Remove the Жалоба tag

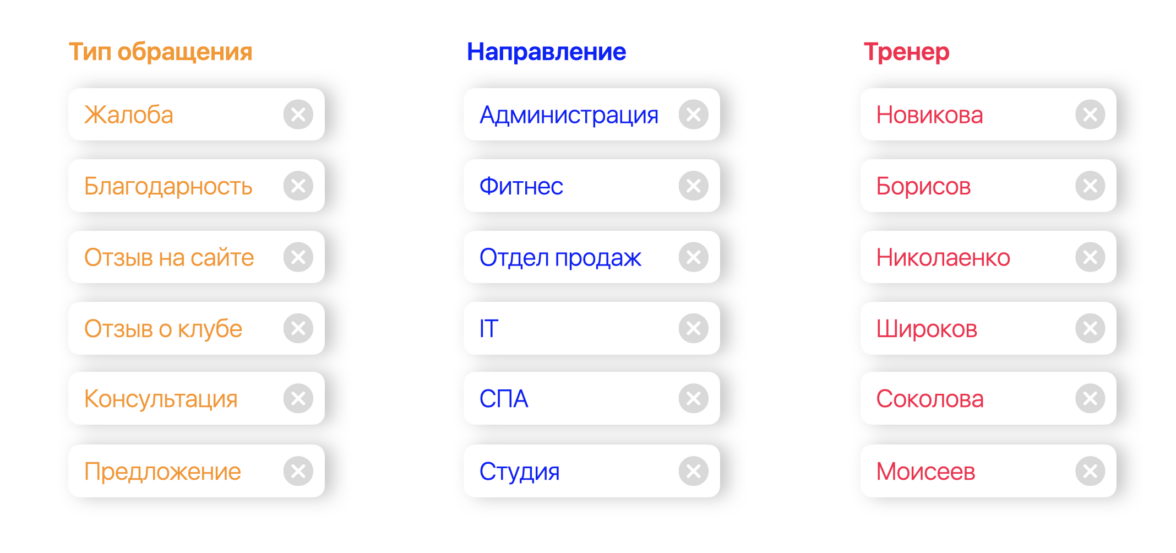click(298, 115)
